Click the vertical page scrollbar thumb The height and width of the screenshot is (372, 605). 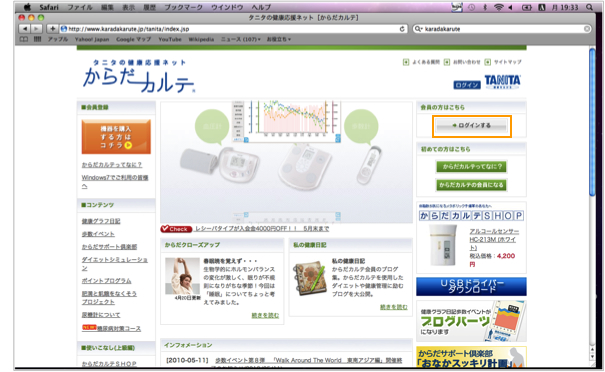click(x=592, y=122)
